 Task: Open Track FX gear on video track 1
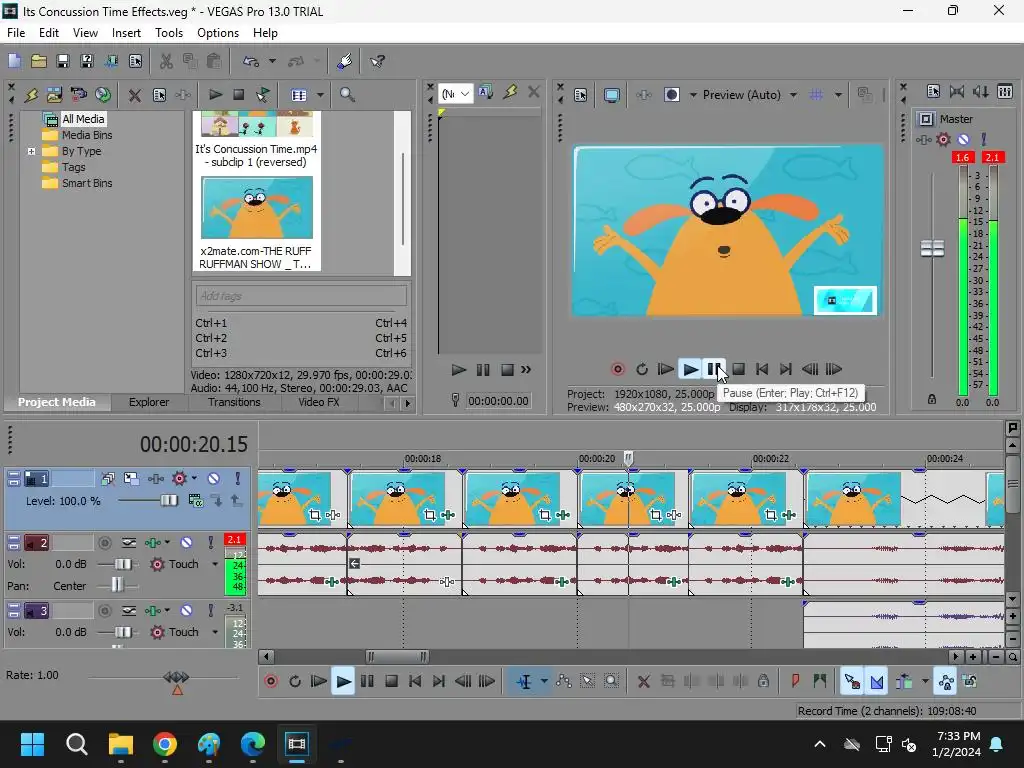[x=179, y=479]
